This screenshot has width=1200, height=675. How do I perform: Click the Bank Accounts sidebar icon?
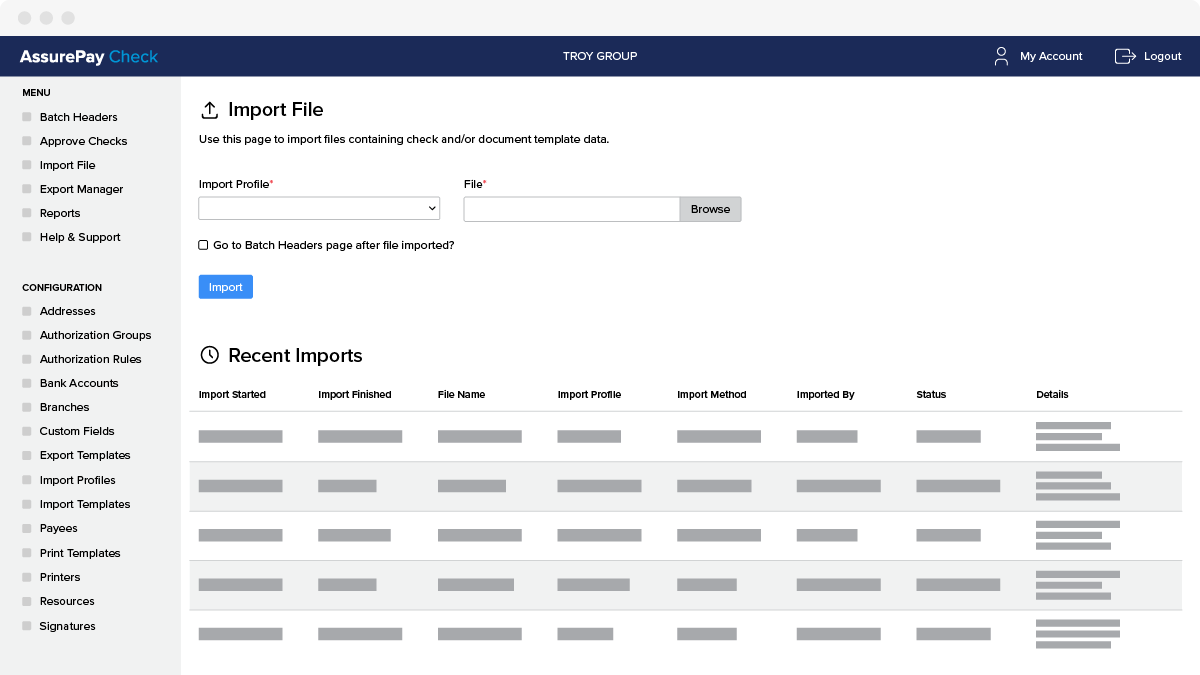pos(27,383)
